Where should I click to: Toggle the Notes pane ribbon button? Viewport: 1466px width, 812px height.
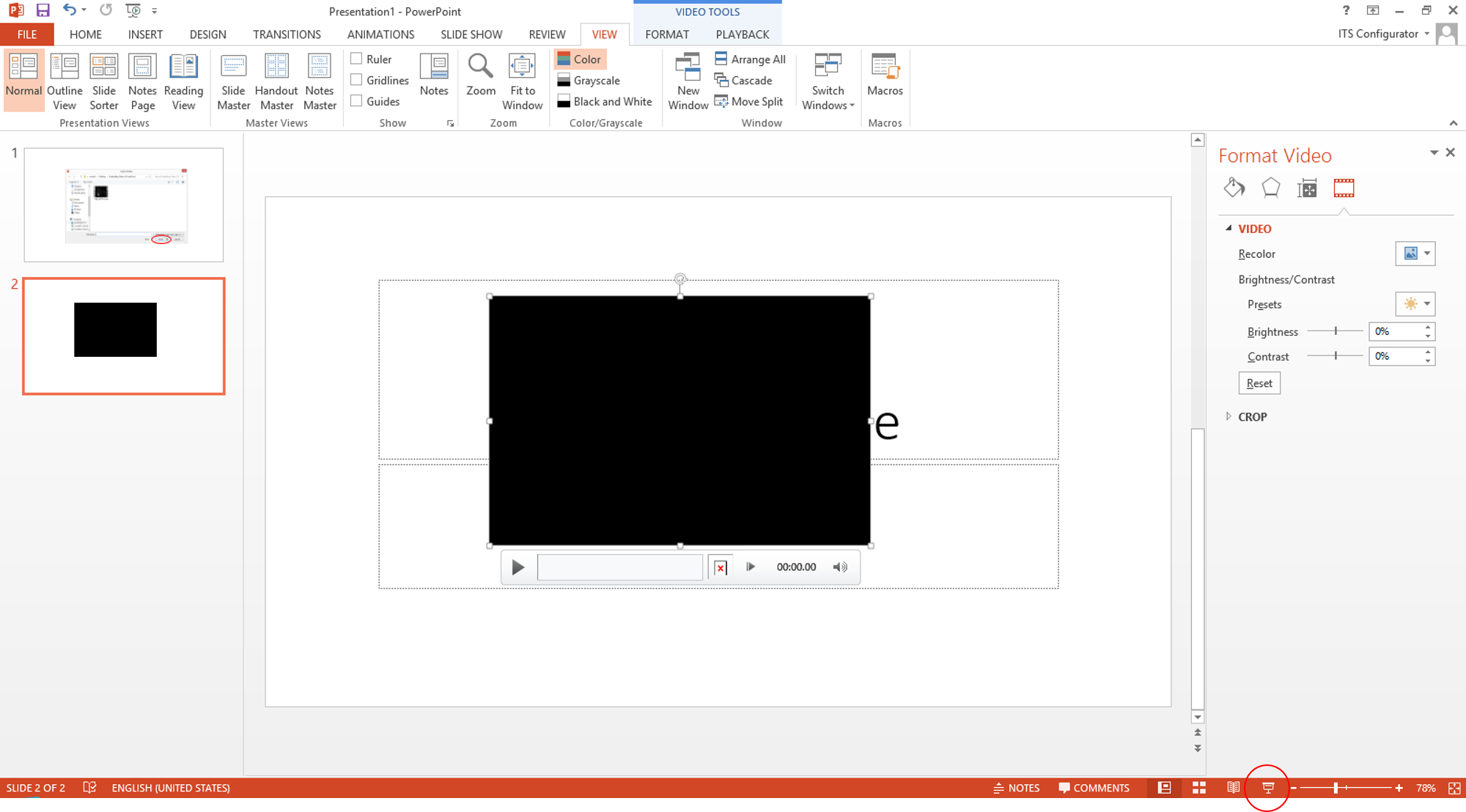click(434, 75)
